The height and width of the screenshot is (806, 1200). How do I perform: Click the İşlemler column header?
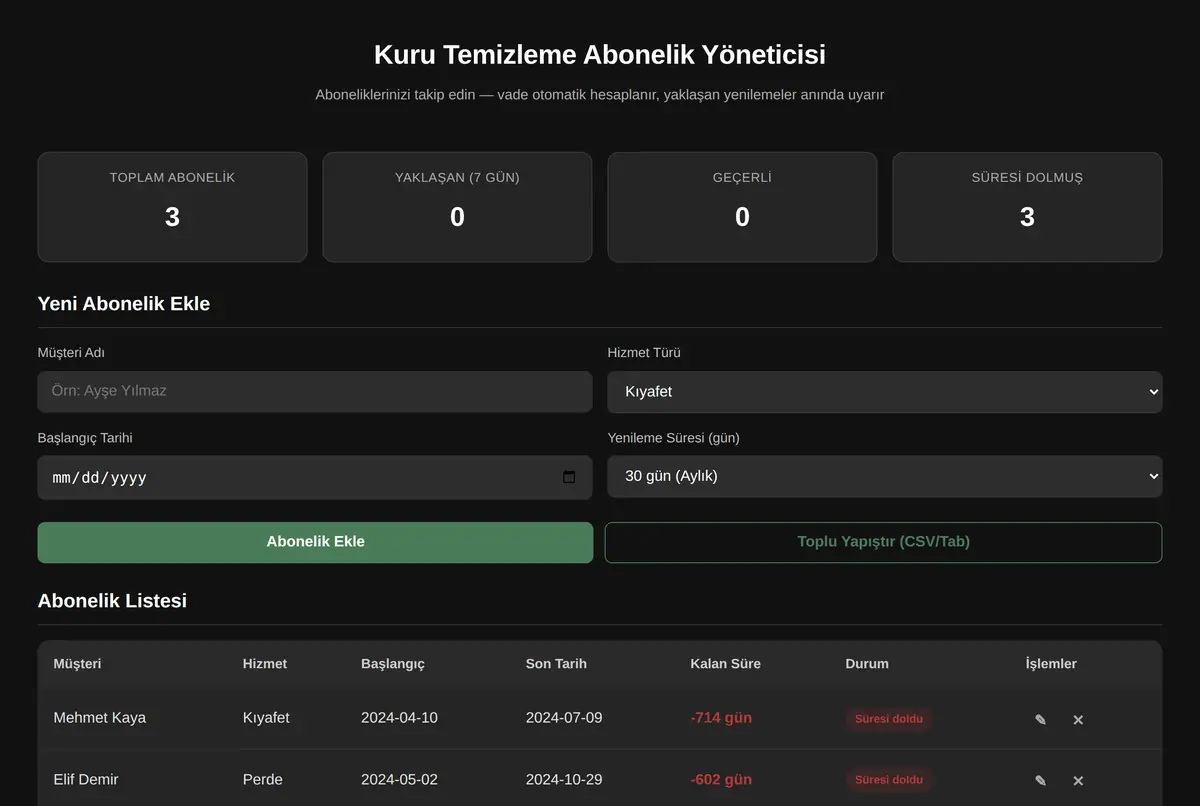point(1051,664)
